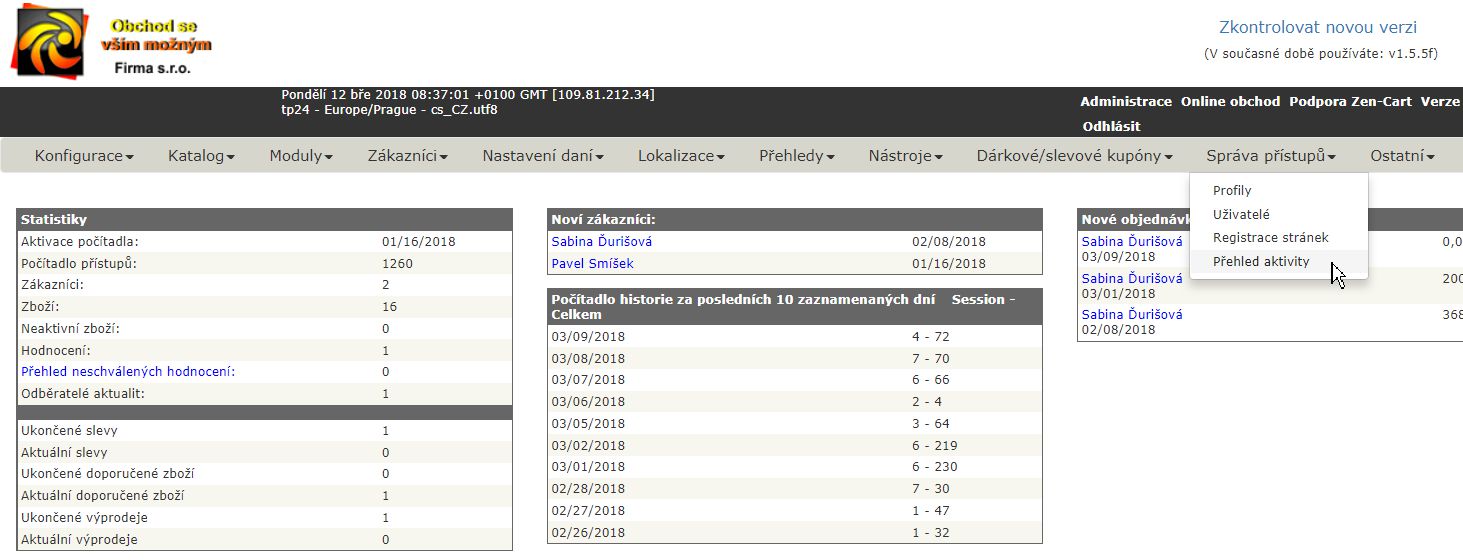The image size is (1463, 560).
Task: Open the Online obchod link
Action: [1230, 102]
